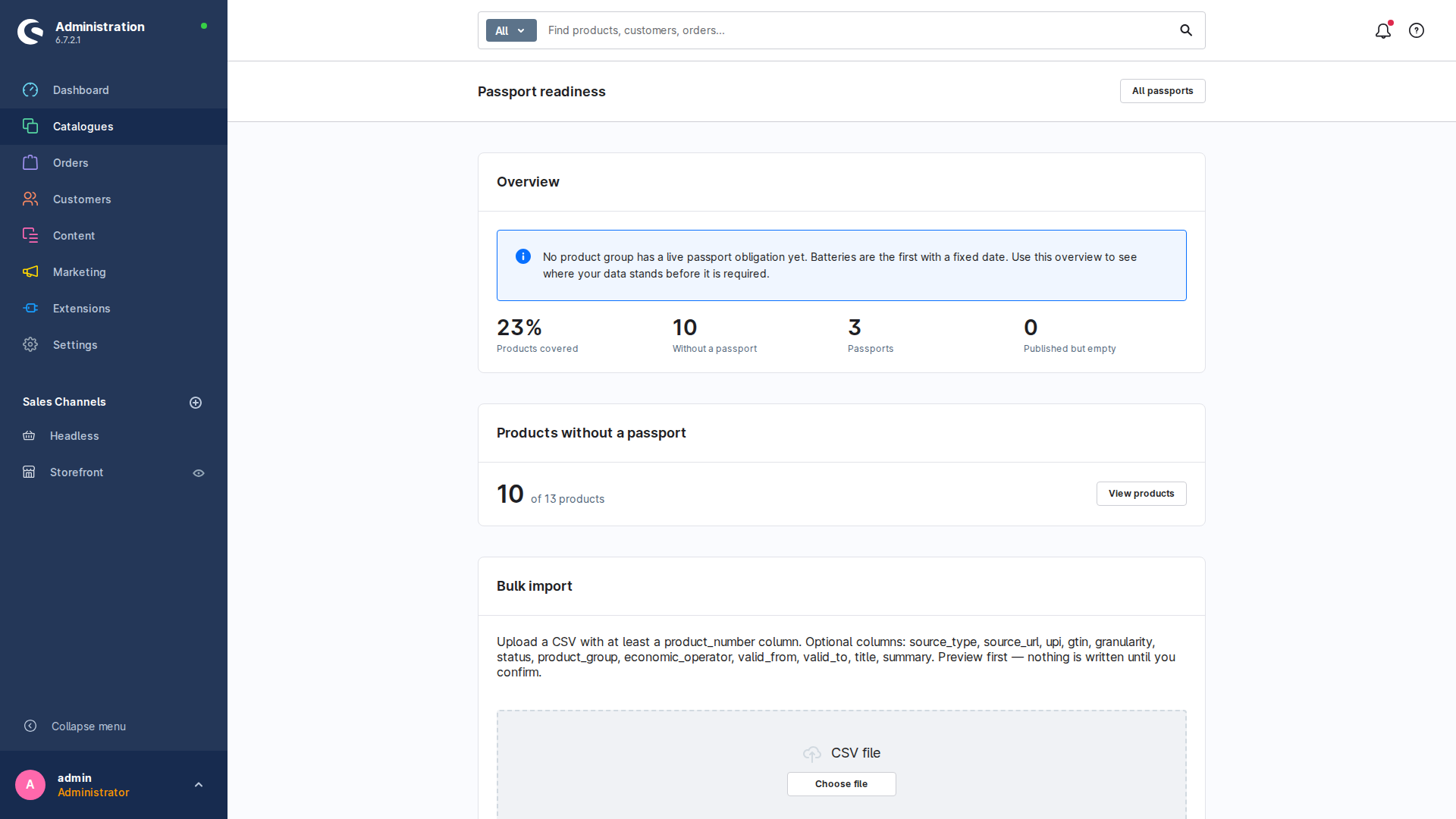Focus the global search input field
Viewport: 1456px width, 819px height.
tap(857, 30)
